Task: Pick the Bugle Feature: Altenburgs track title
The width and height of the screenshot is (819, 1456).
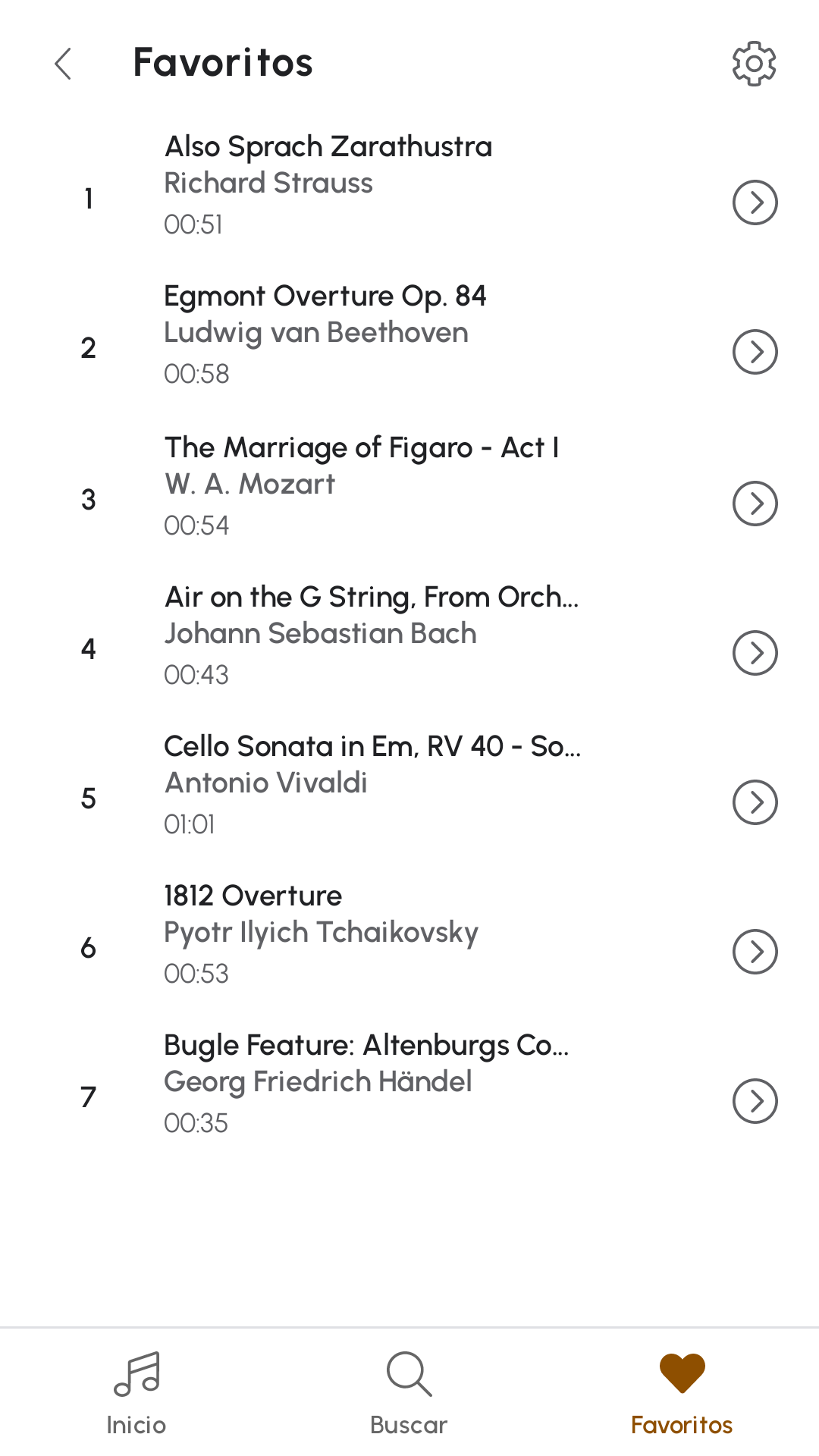Action: [x=366, y=1046]
